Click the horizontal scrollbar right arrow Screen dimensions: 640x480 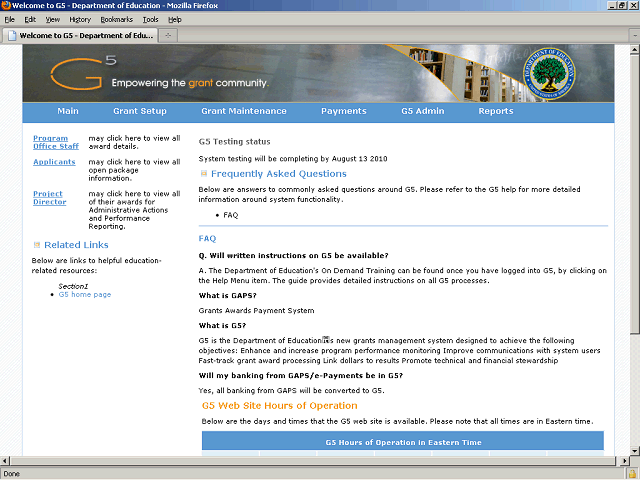point(624,461)
